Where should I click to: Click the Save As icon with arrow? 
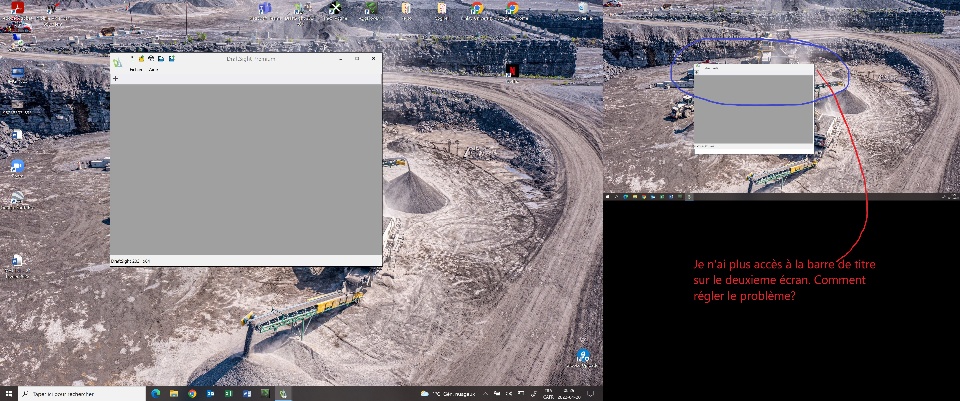coord(172,59)
